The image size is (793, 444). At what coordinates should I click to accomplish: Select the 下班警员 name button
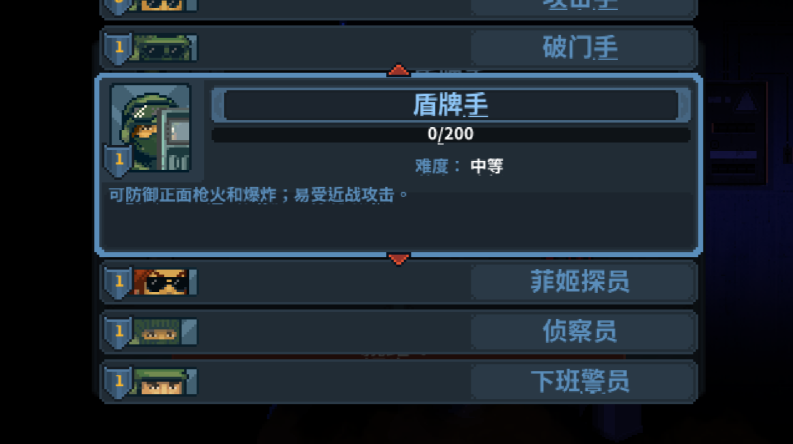582,382
